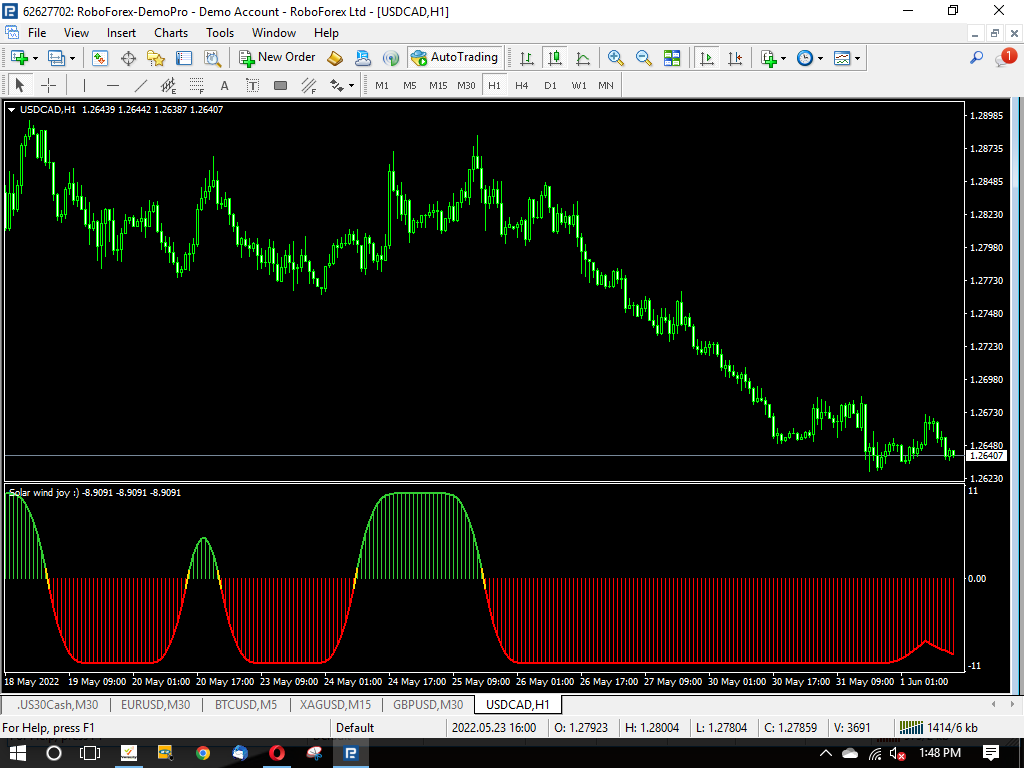The image size is (1024, 768).
Task: Click the Tile Windows icon
Action: (673, 57)
